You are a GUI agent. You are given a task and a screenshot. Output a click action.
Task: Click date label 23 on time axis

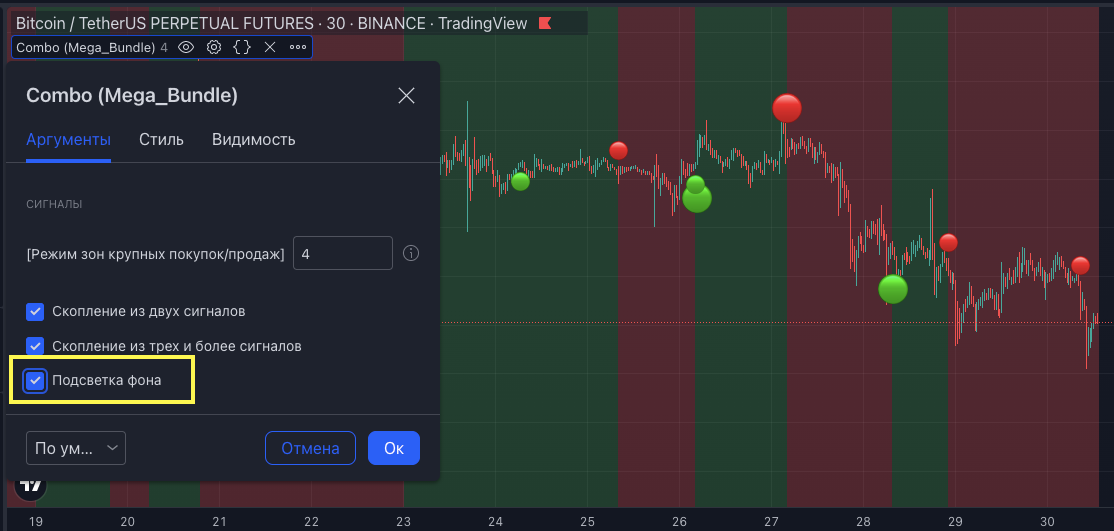[404, 521]
